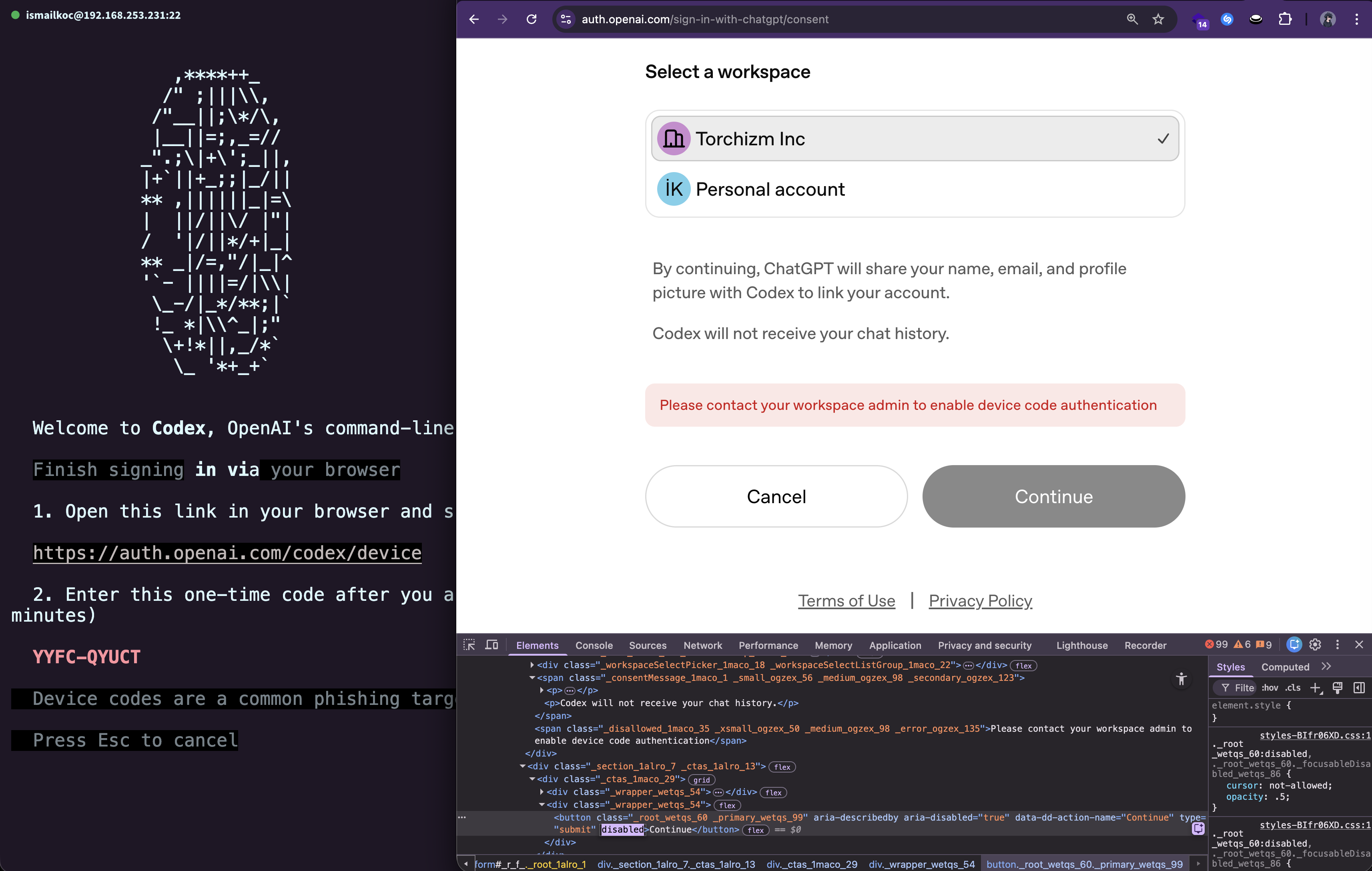Open the Network tab
Image resolution: width=1372 pixels, height=871 pixels.
[x=702, y=645]
